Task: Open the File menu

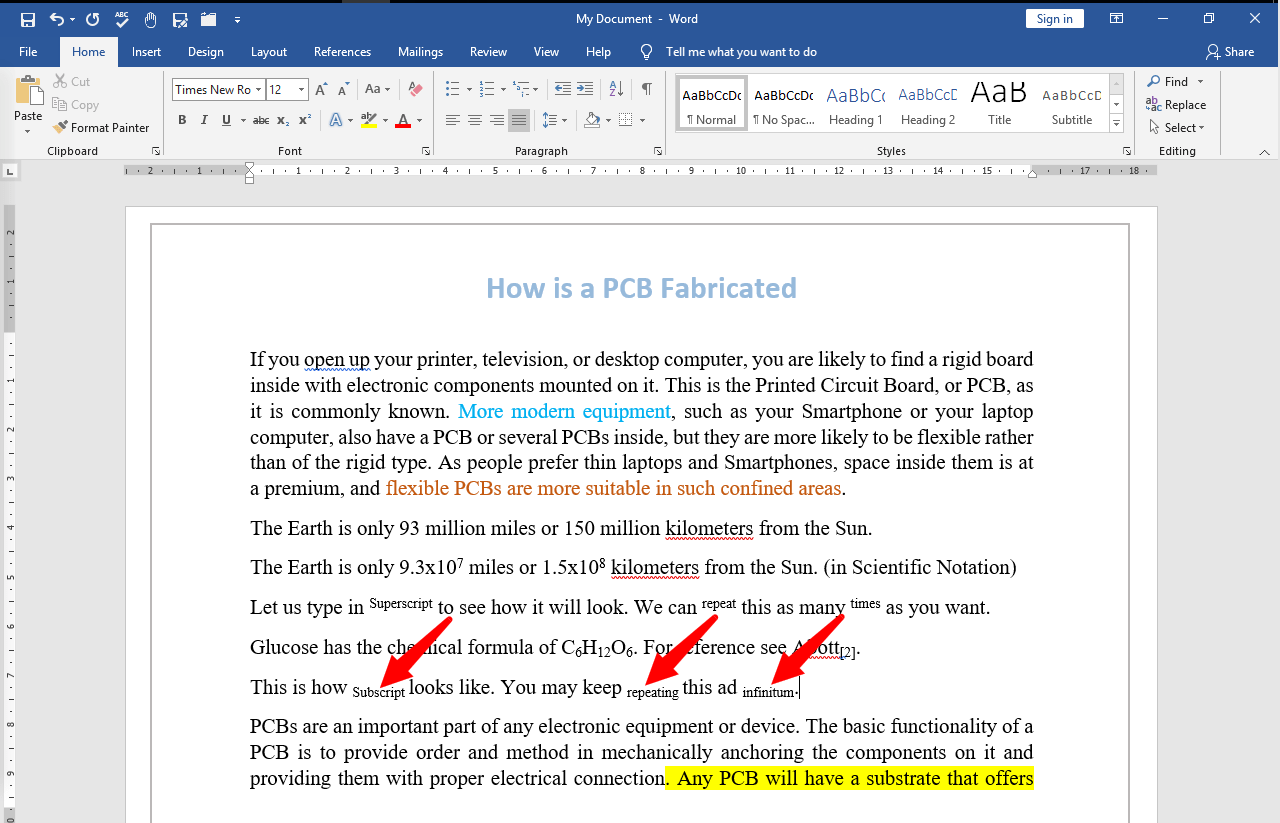Action: point(28,52)
